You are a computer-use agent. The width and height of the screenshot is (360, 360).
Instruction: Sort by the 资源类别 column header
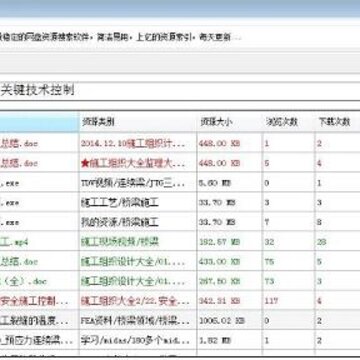point(138,122)
